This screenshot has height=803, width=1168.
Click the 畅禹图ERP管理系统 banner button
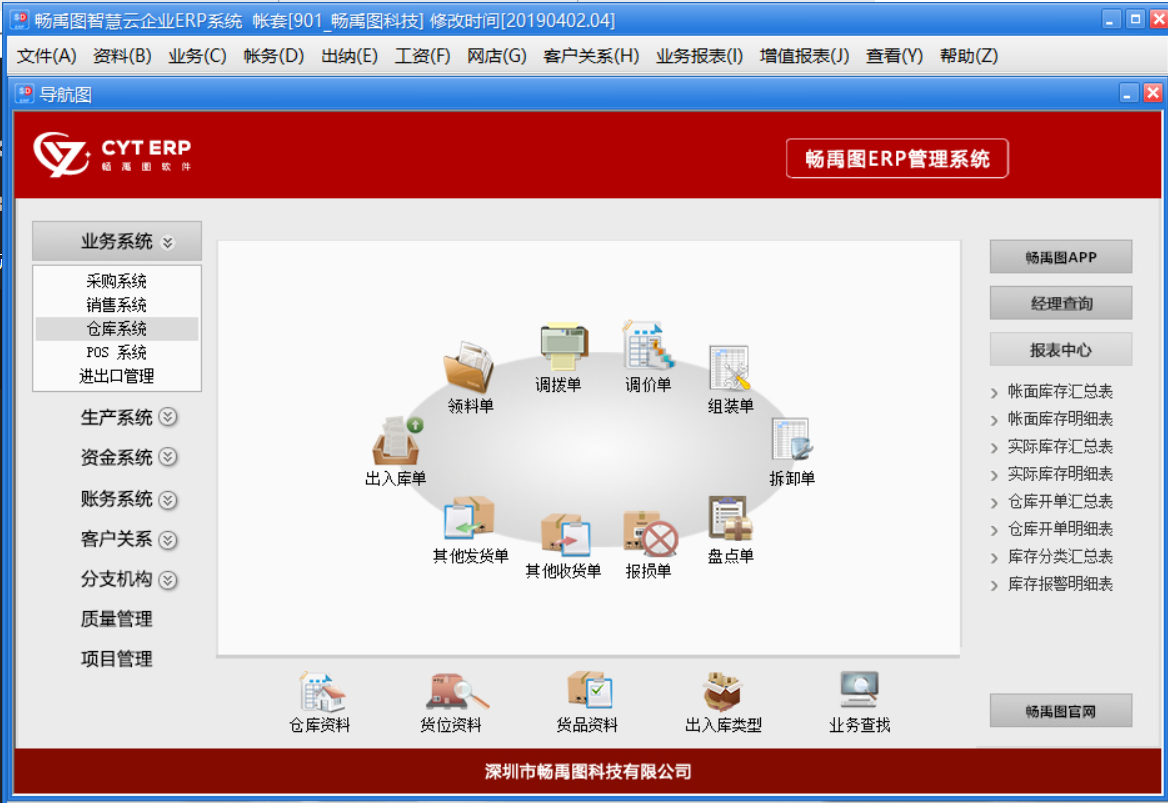(x=897, y=158)
